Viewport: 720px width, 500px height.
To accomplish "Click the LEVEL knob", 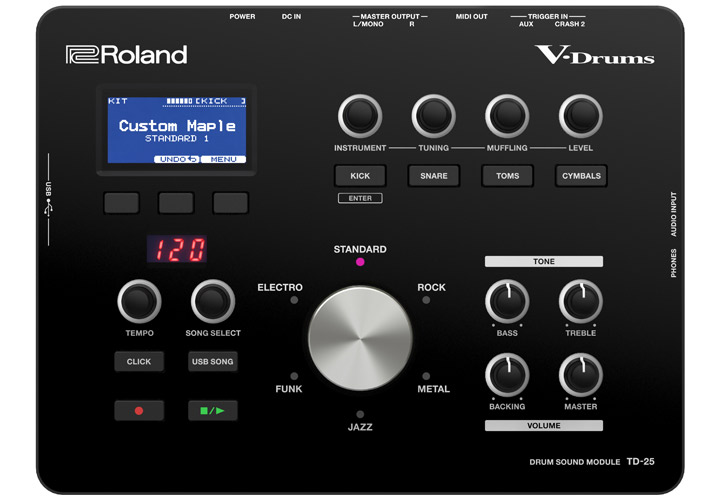I will [581, 116].
